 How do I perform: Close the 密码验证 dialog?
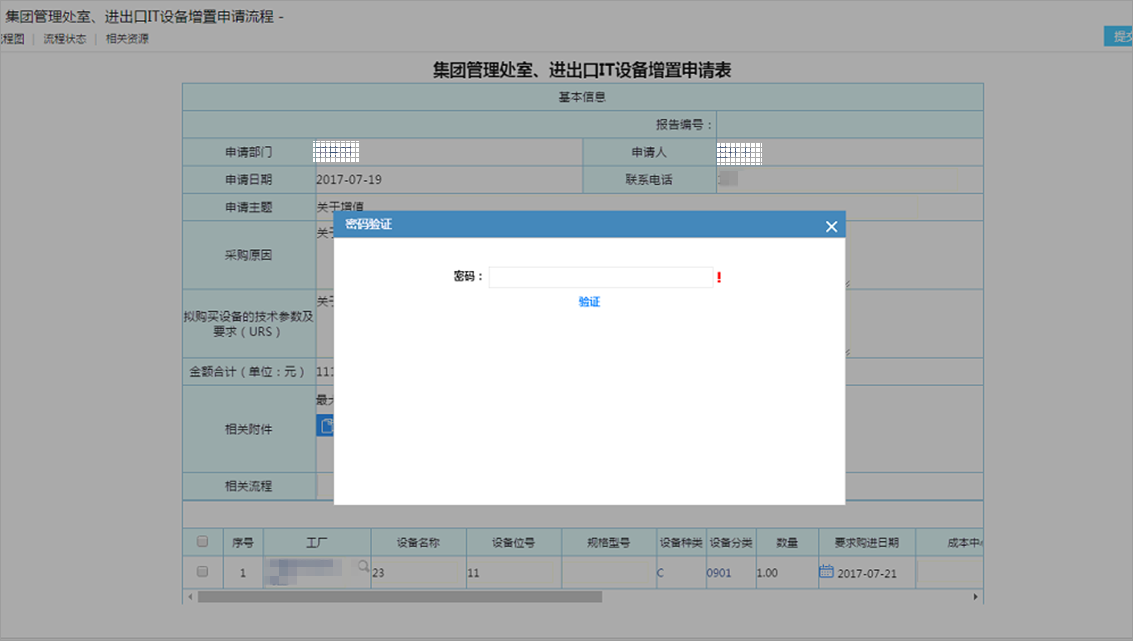point(831,226)
